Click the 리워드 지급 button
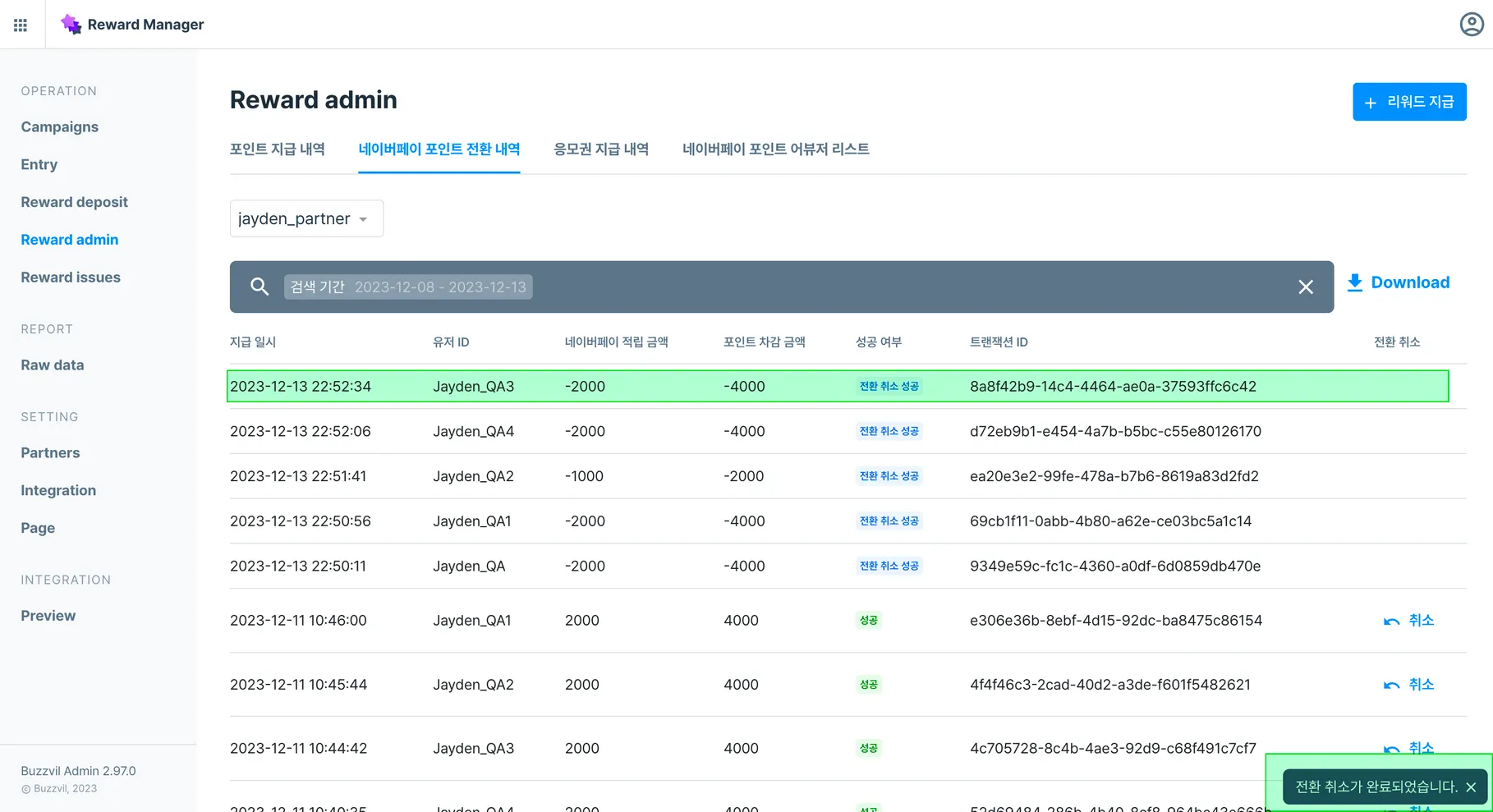The height and width of the screenshot is (812, 1493). click(x=1408, y=102)
